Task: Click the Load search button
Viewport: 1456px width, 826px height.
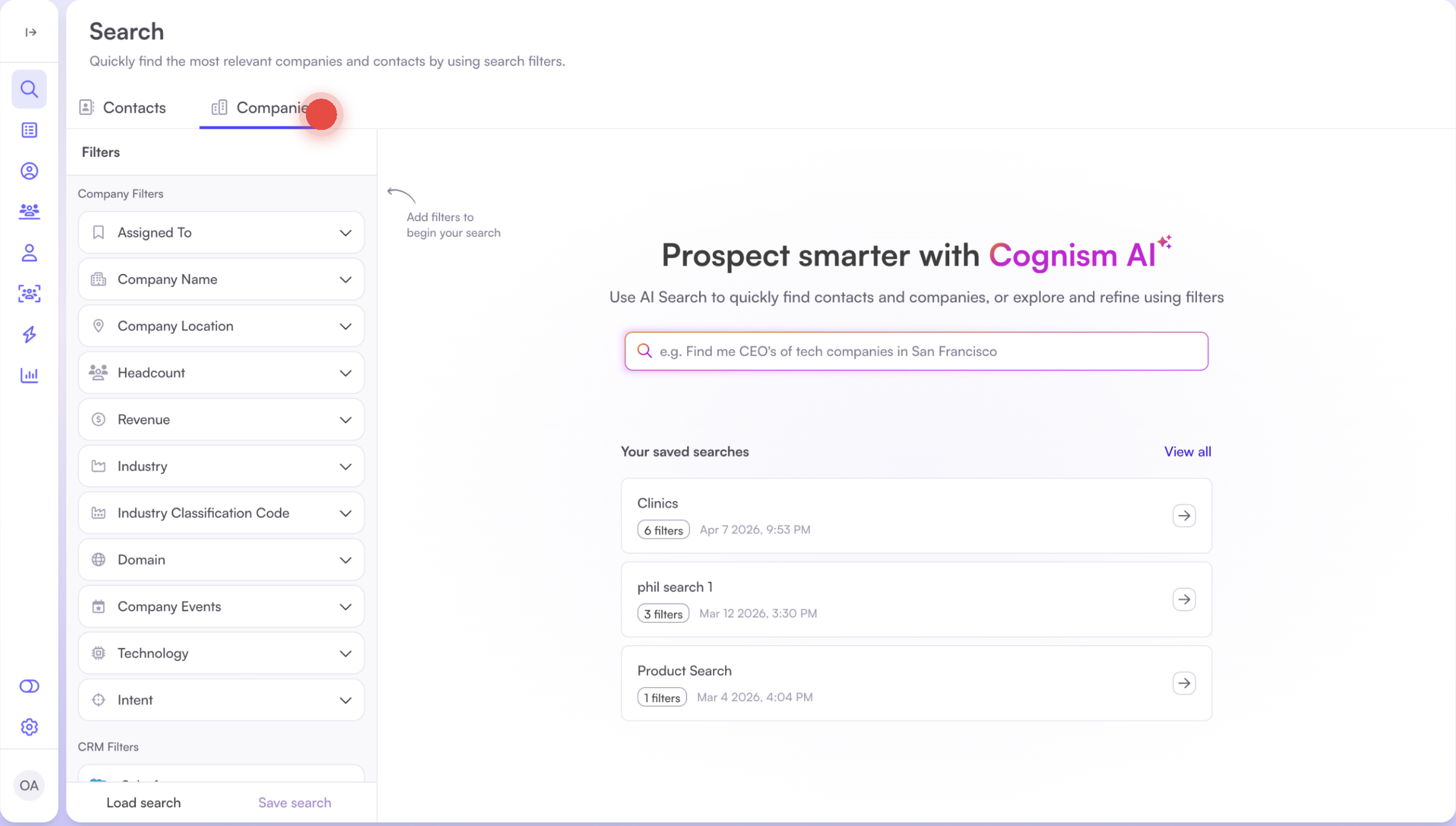Action: tap(143, 803)
